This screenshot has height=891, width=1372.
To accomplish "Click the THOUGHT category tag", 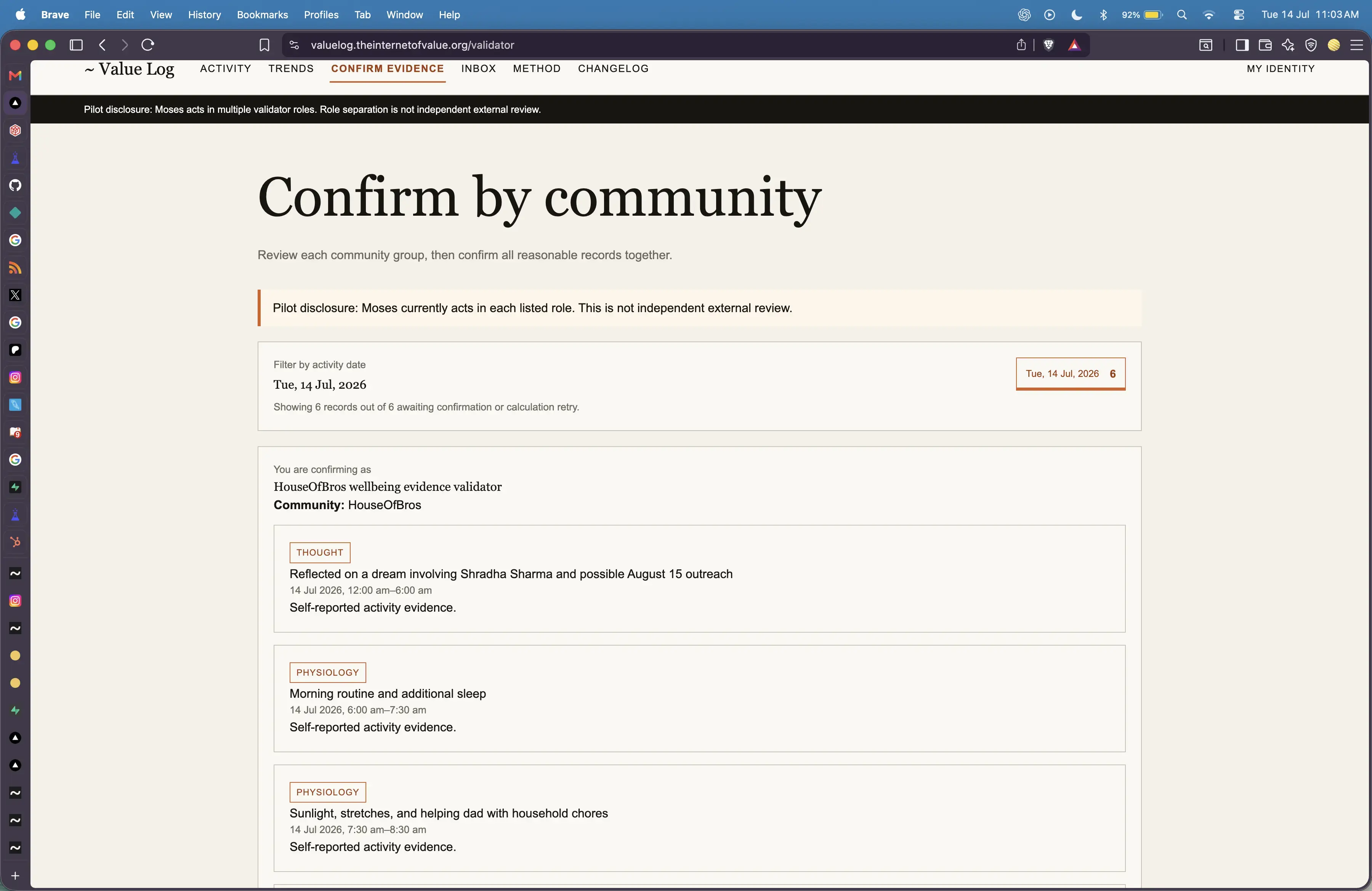I will pos(320,552).
